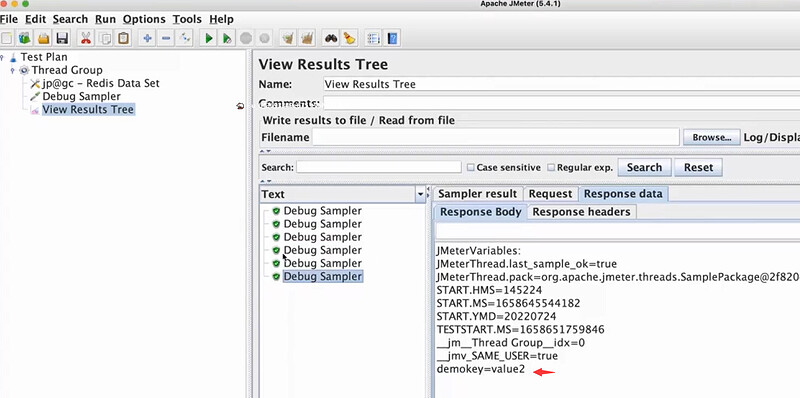The width and height of the screenshot is (800, 398).
Task: Open the Templates icon in the toolbar
Action: coord(25,38)
